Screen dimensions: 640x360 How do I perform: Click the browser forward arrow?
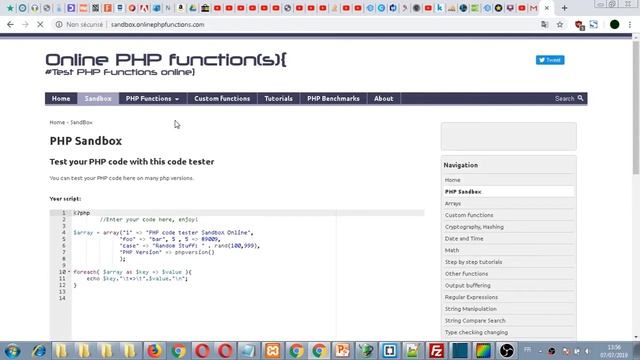[x=25, y=24]
